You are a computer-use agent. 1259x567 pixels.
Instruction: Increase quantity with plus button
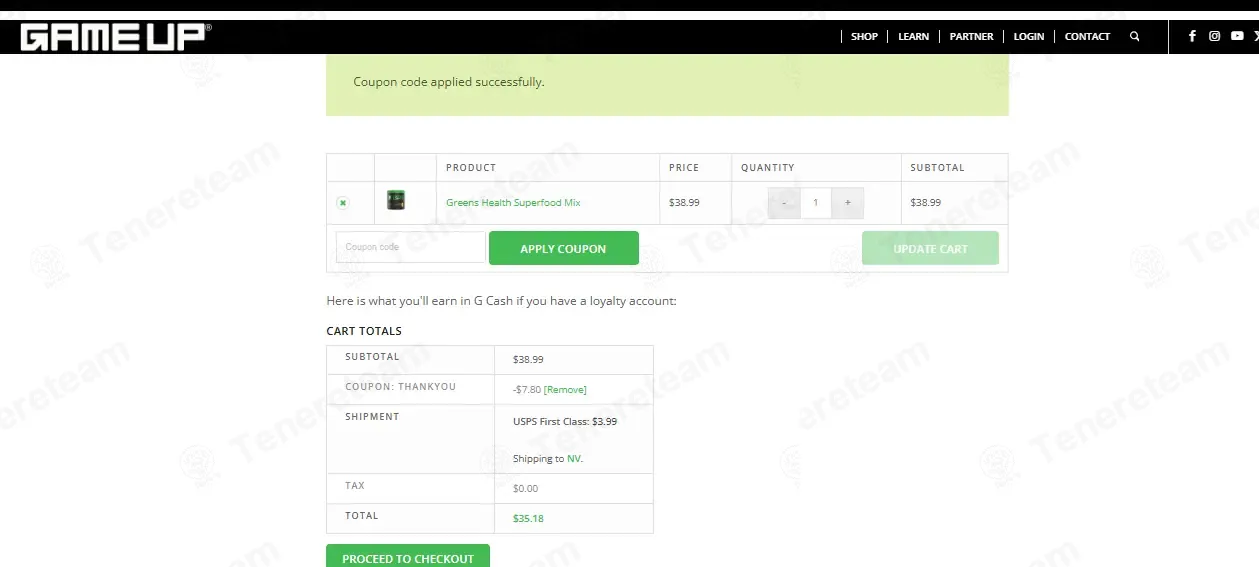(x=847, y=203)
